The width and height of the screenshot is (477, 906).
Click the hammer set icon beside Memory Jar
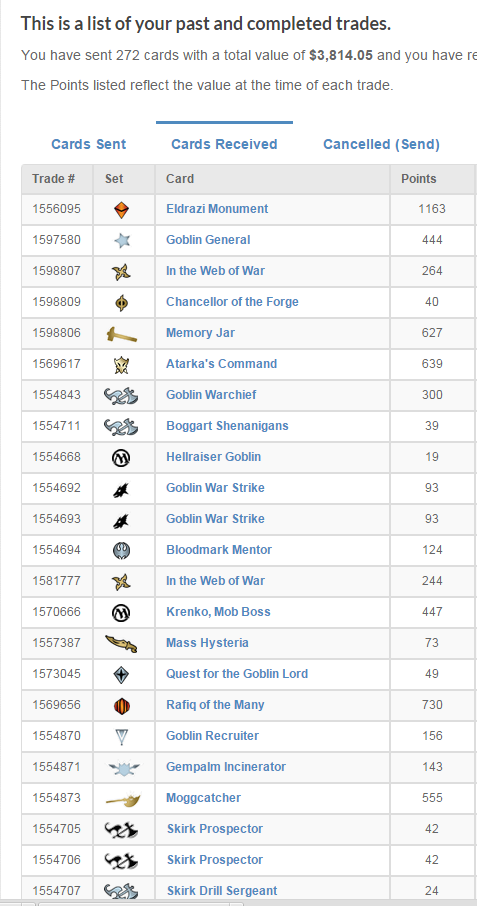(x=122, y=333)
